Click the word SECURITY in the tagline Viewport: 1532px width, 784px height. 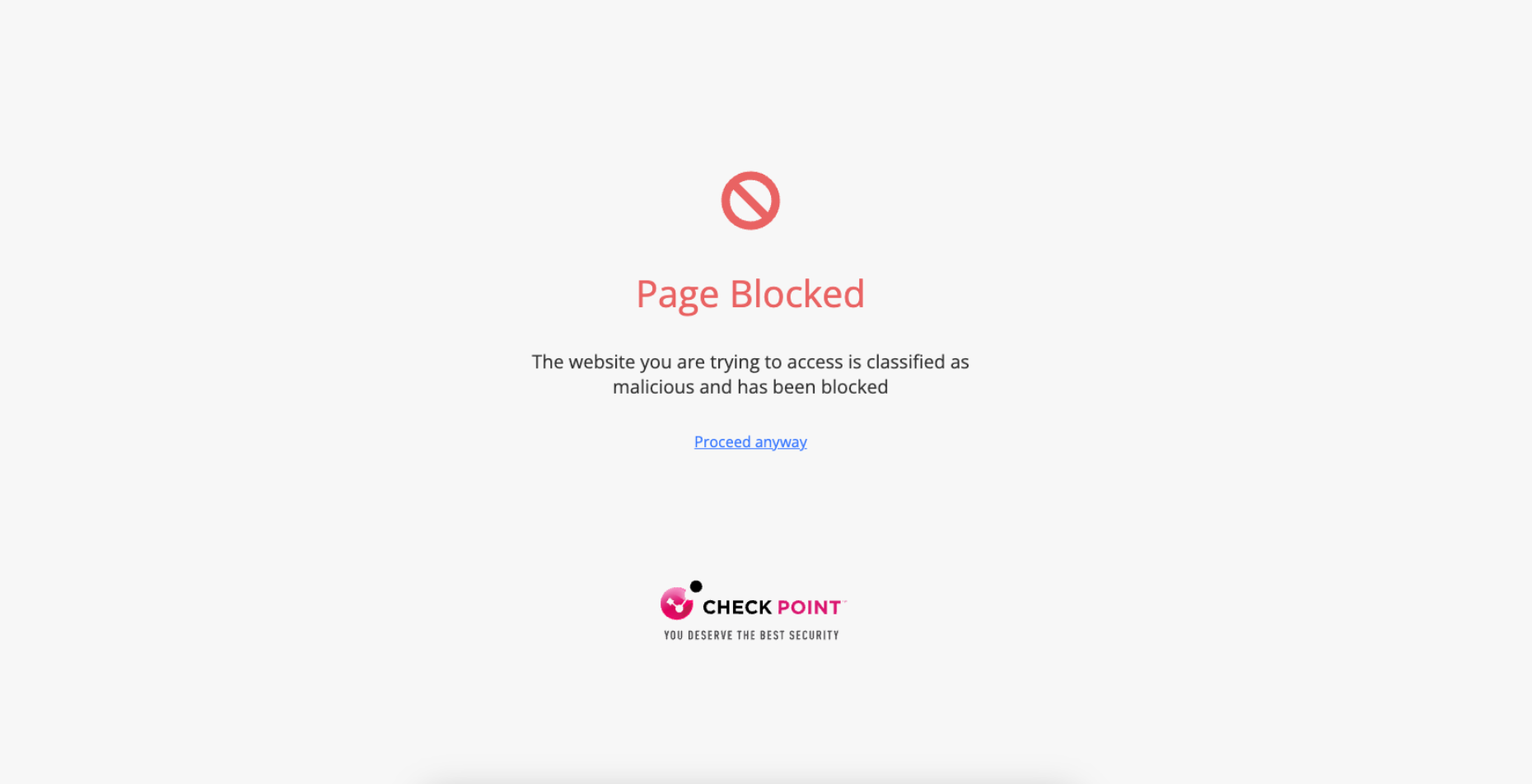pyautogui.click(x=814, y=635)
